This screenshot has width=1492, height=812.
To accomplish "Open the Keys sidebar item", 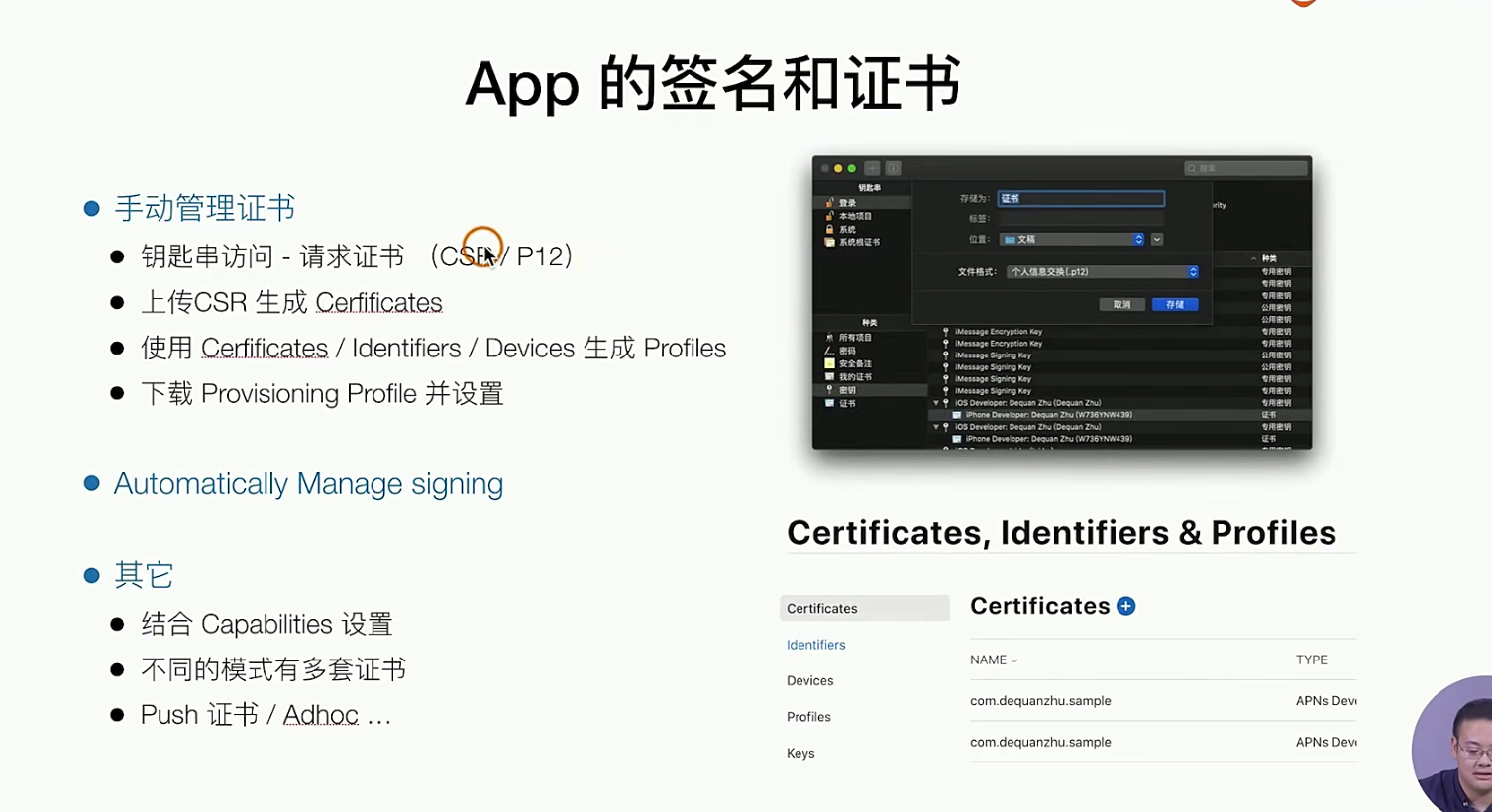I will tap(800, 753).
